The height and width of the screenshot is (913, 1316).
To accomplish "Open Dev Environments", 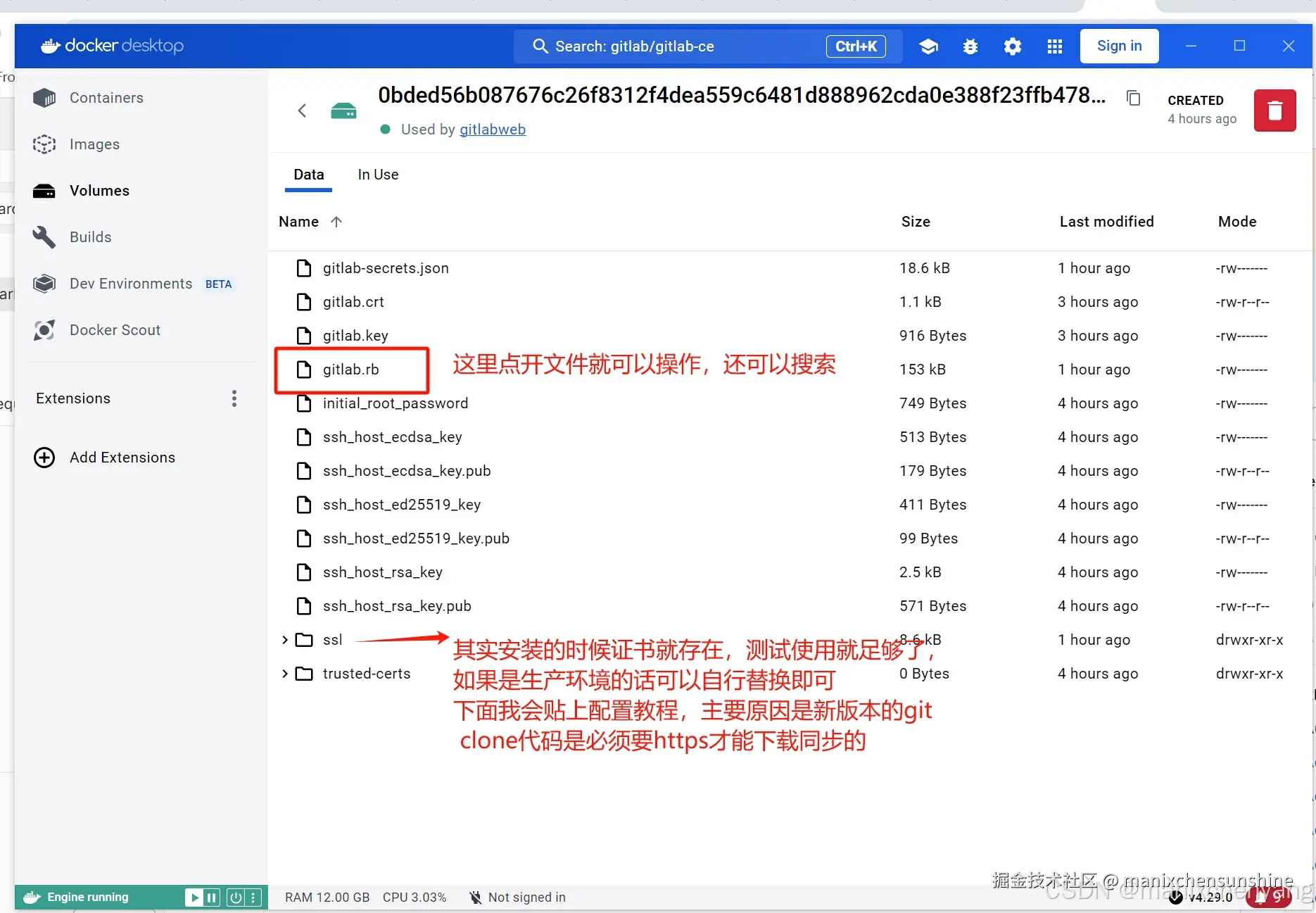I will click(x=131, y=284).
